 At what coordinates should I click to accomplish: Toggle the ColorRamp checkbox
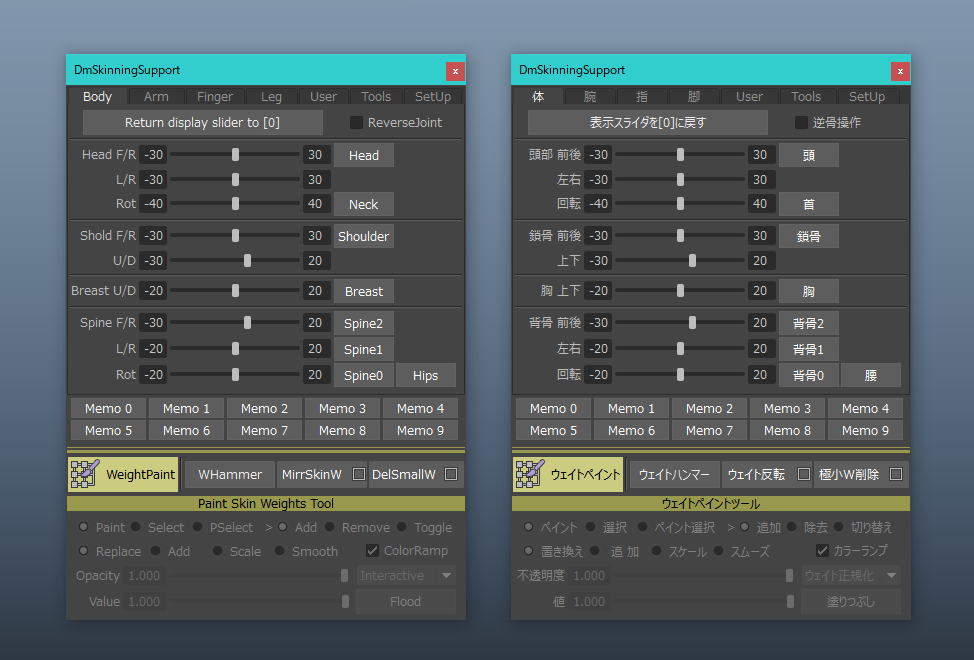coord(372,550)
